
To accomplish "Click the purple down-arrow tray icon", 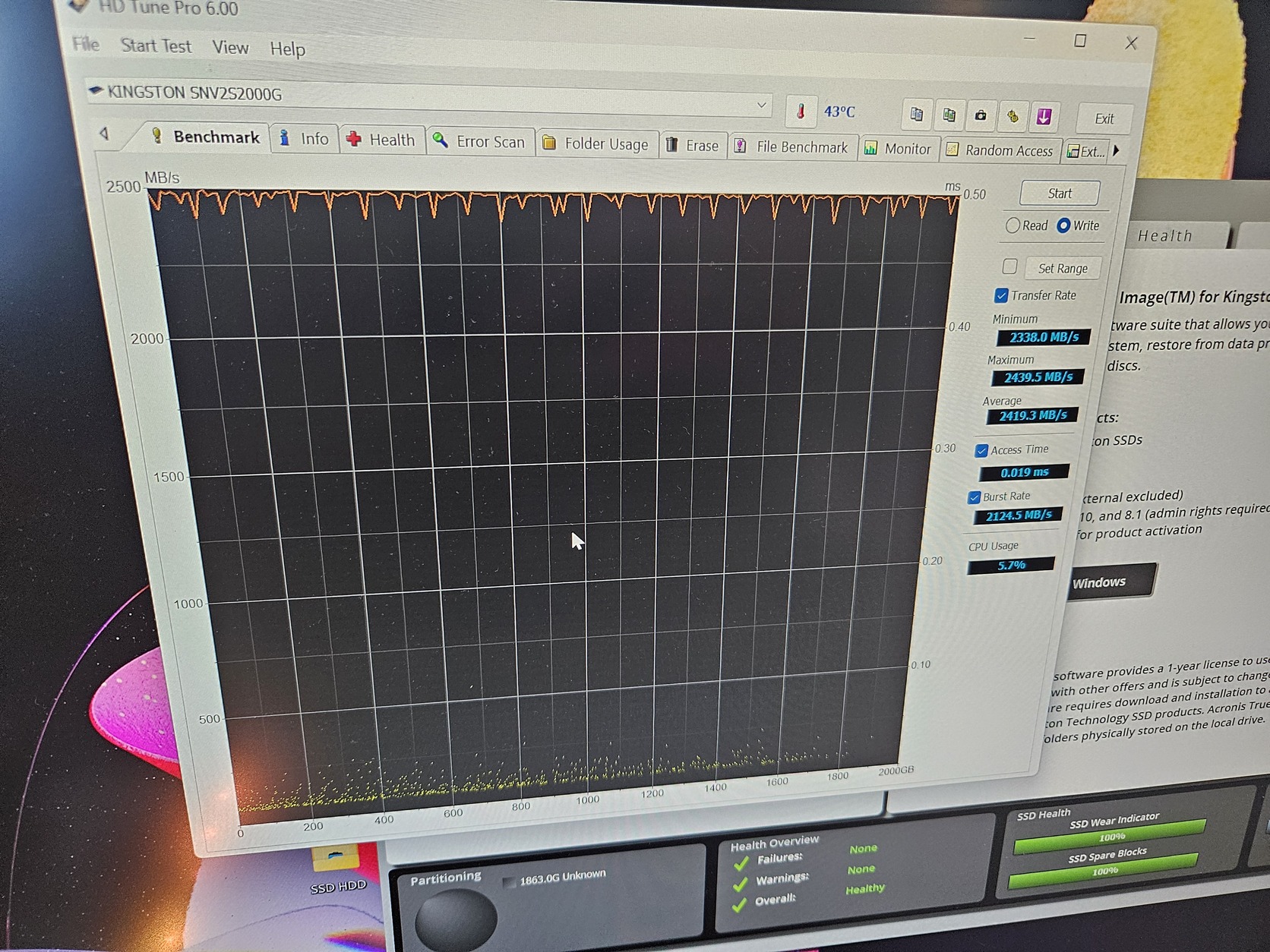I will point(1044,117).
